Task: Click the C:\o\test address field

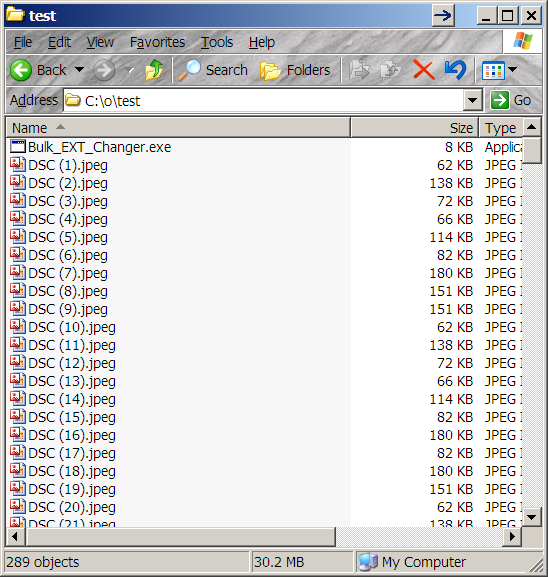Action: pos(264,100)
